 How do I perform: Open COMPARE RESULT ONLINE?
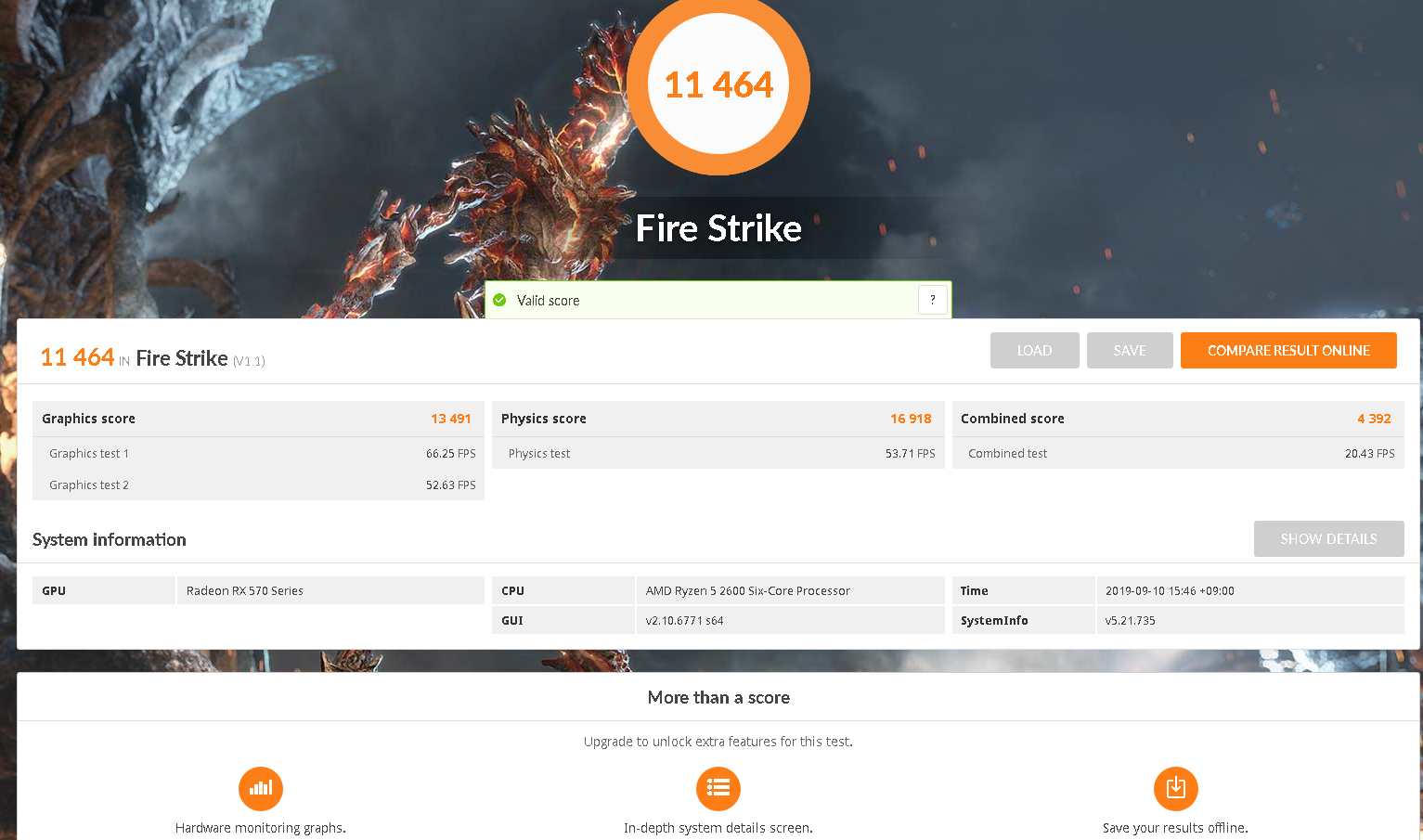1288,351
